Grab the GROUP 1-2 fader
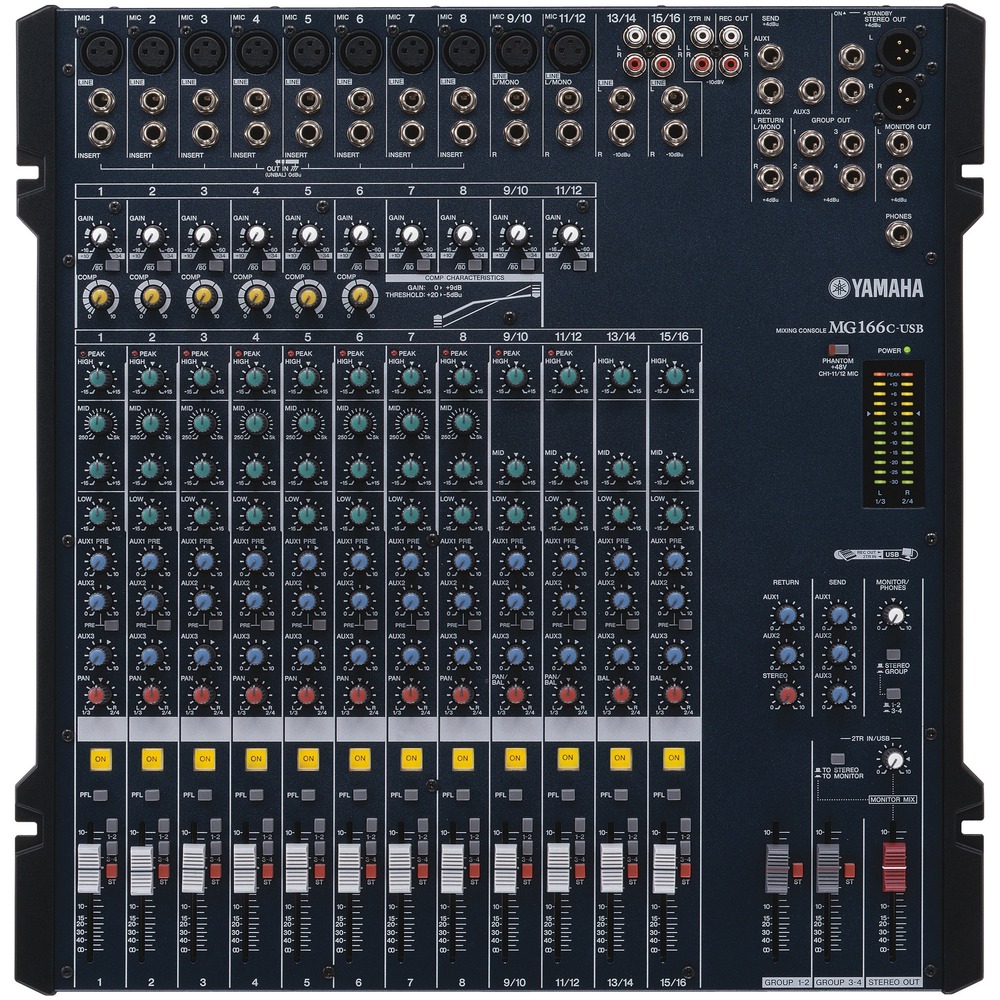 [777, 869]
